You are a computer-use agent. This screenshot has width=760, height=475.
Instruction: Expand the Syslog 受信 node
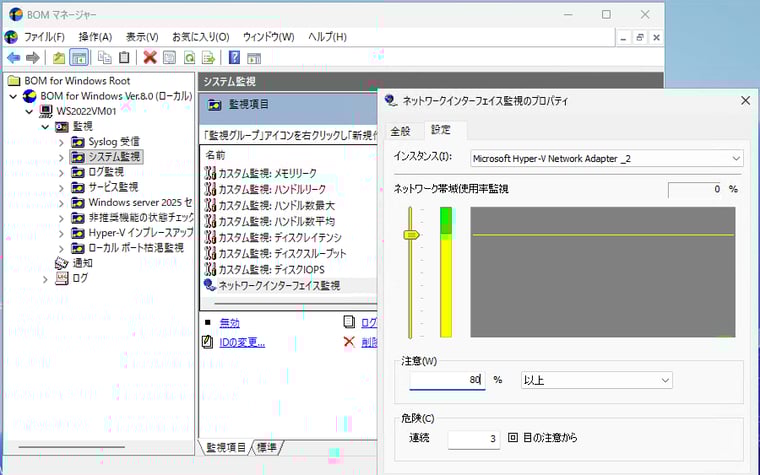[61, 142]
